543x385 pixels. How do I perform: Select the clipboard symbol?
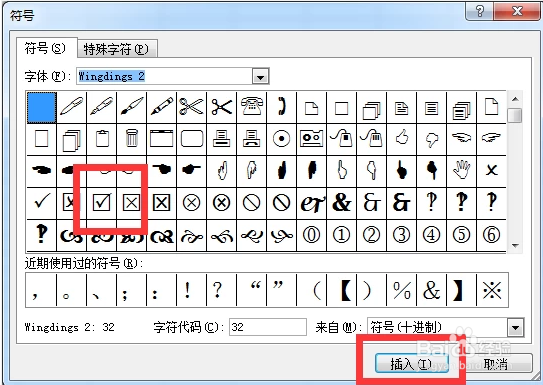click(x=102, y=139)
